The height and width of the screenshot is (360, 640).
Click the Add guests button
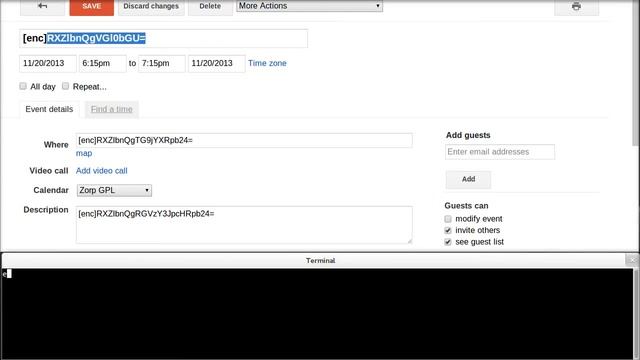[468, 179]
